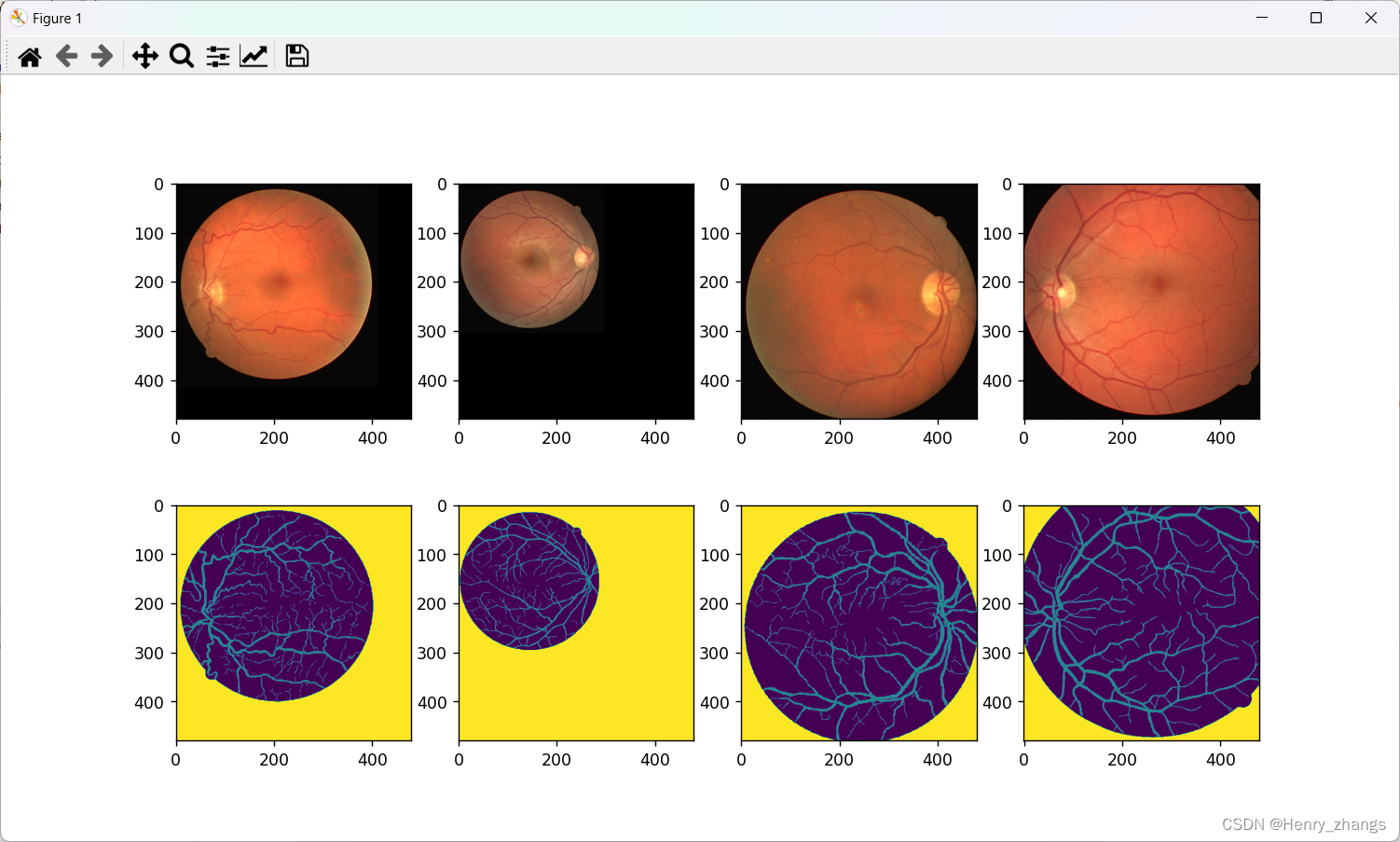
Task: Go forward to the next view
Action: click(x=102, y=57)
